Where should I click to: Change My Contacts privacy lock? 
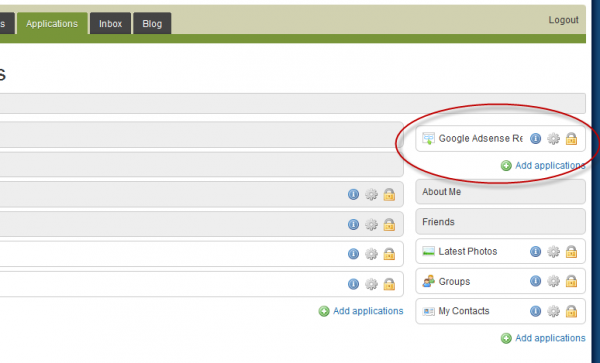tap(571, 311)
